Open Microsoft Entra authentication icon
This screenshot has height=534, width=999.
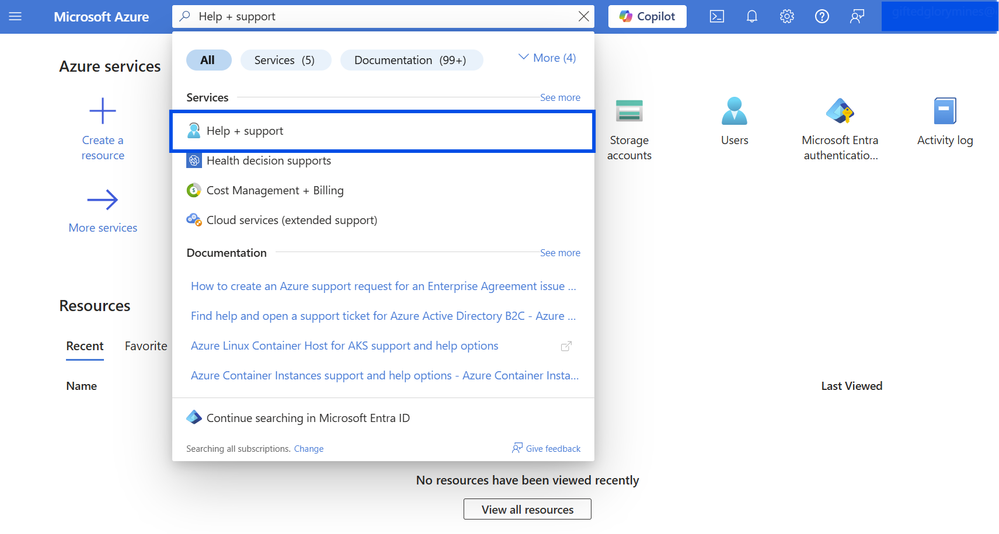pyautogui.click(x=840, y=111)
